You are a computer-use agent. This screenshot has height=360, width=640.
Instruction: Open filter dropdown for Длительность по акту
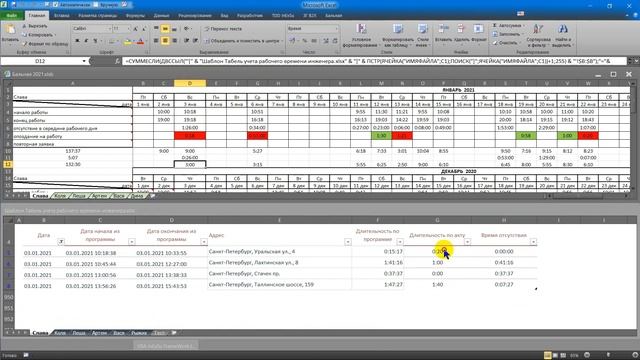tap(467, 242)
